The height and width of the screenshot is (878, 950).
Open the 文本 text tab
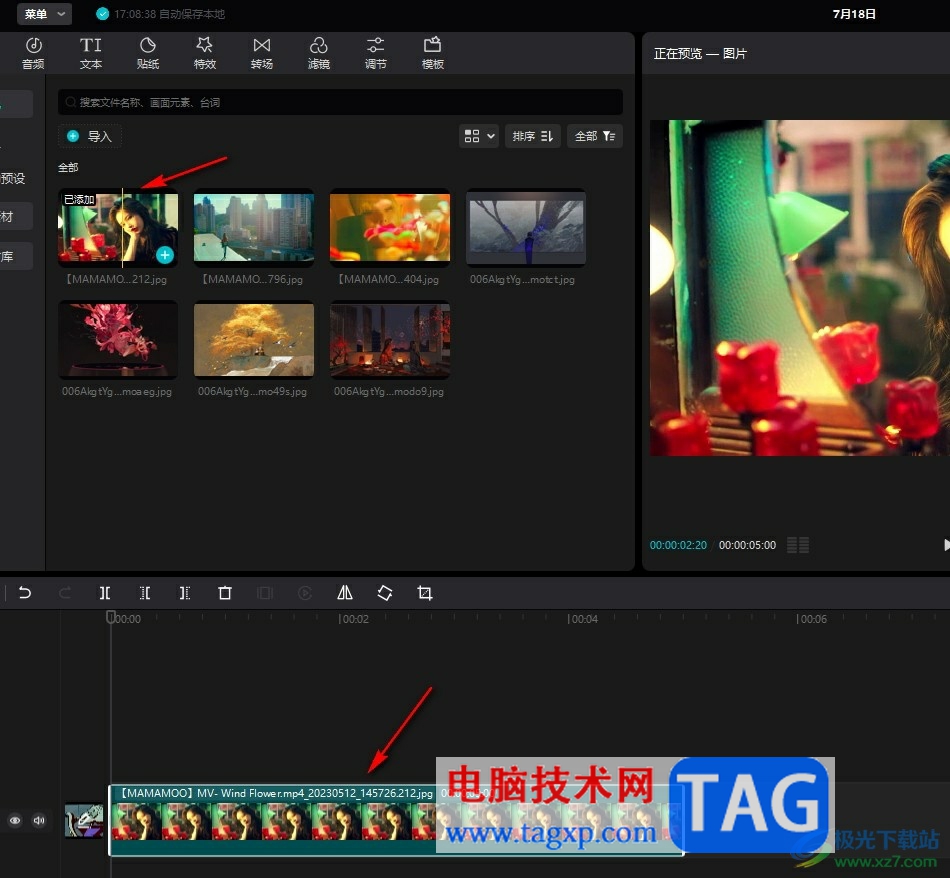pos(90,53)
